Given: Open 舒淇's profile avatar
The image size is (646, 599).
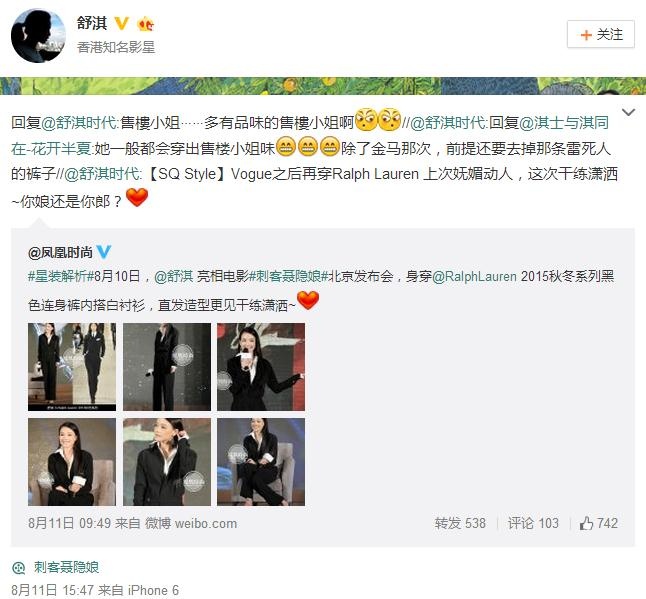Looking at the screenshot, I should 38,35.
